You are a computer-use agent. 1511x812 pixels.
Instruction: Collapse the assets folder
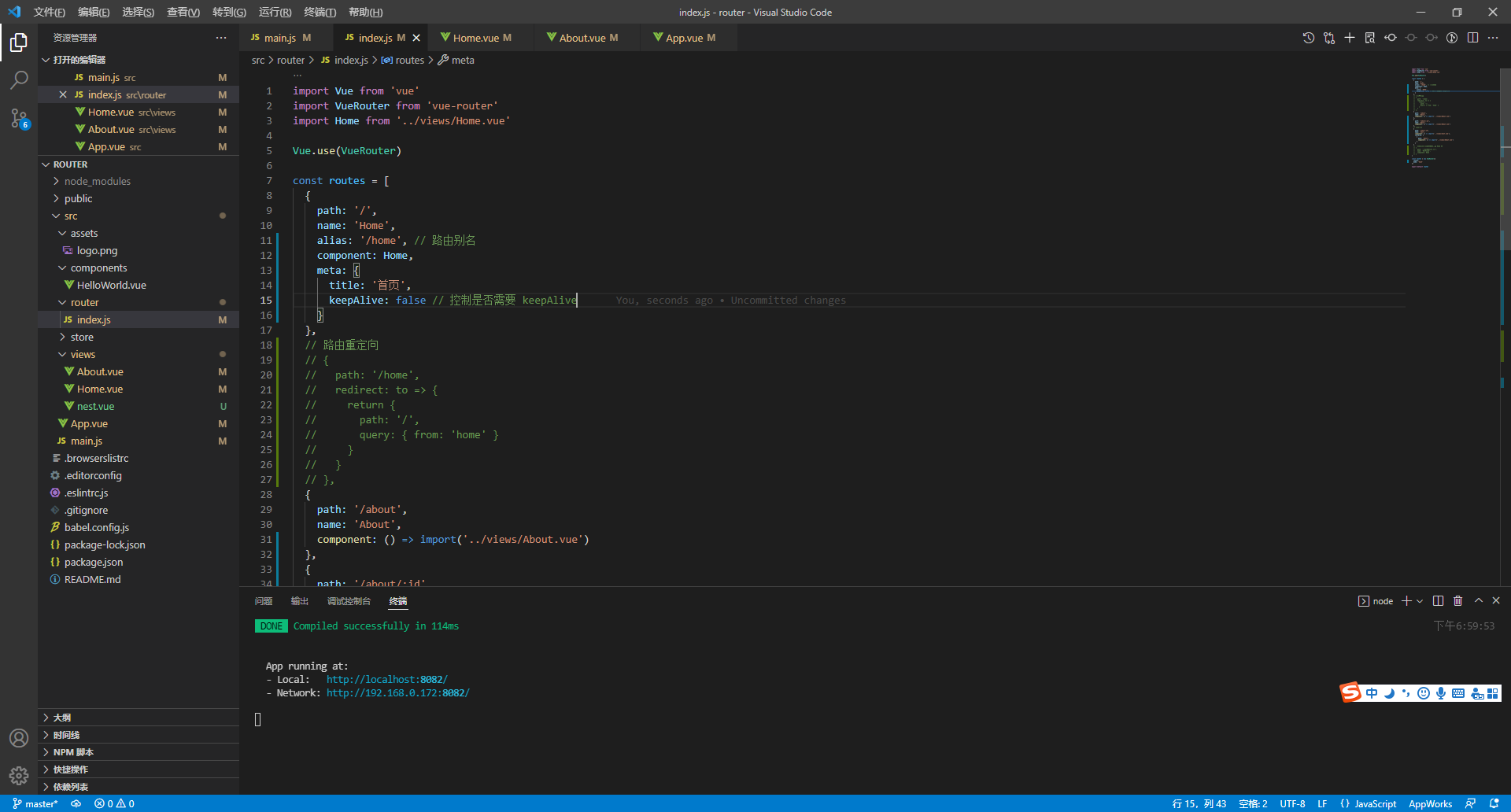coord(139,234)
